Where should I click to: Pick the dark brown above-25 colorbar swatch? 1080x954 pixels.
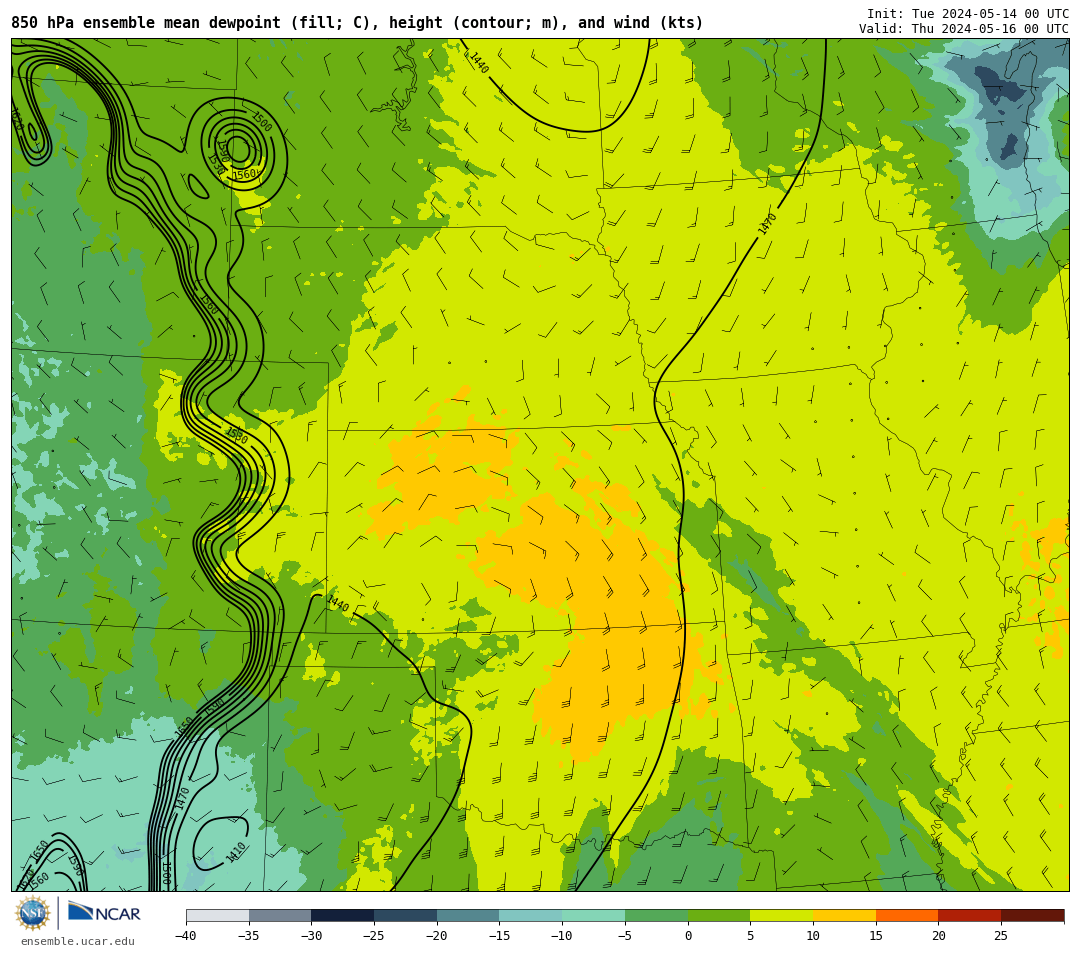tap(1032, 915)
